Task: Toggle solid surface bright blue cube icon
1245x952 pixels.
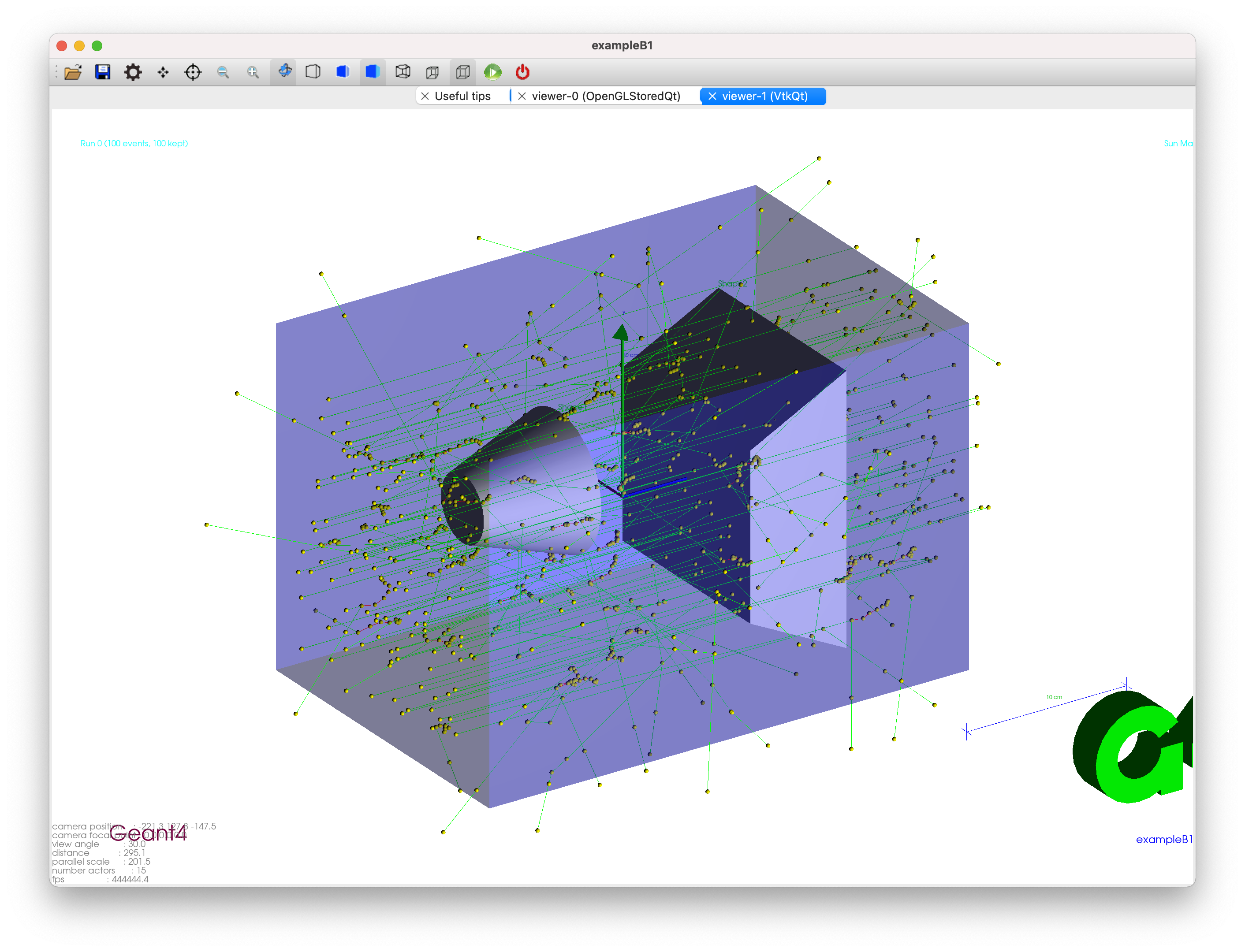Action: coord(373,72)
